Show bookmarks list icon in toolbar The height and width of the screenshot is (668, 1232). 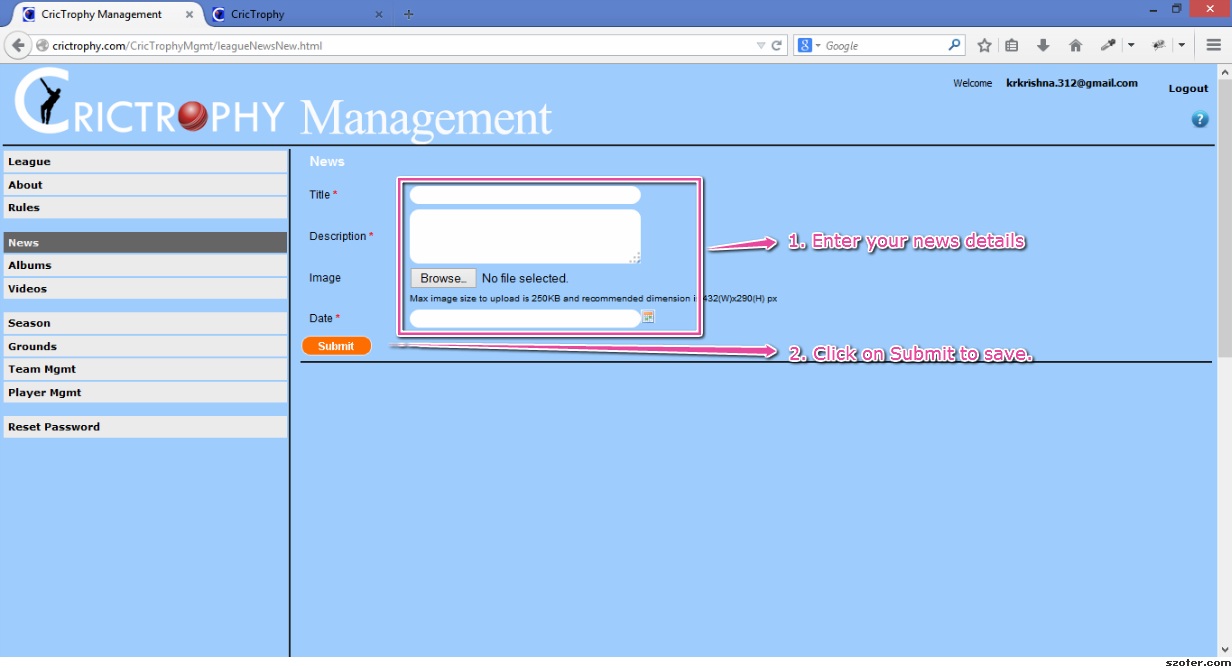(1012, 45)
